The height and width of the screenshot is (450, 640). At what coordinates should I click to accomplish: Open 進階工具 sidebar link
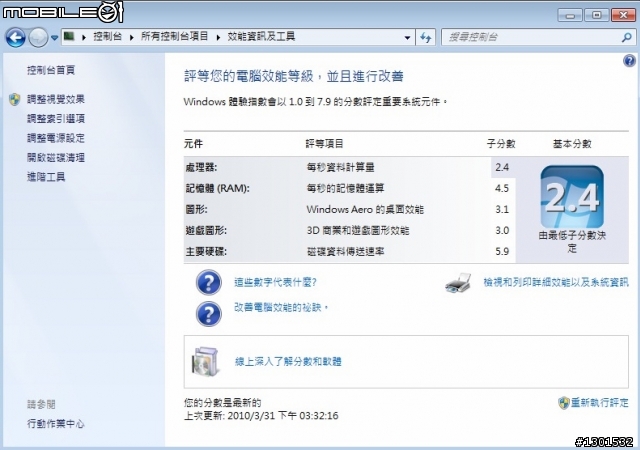coord(46,177)
